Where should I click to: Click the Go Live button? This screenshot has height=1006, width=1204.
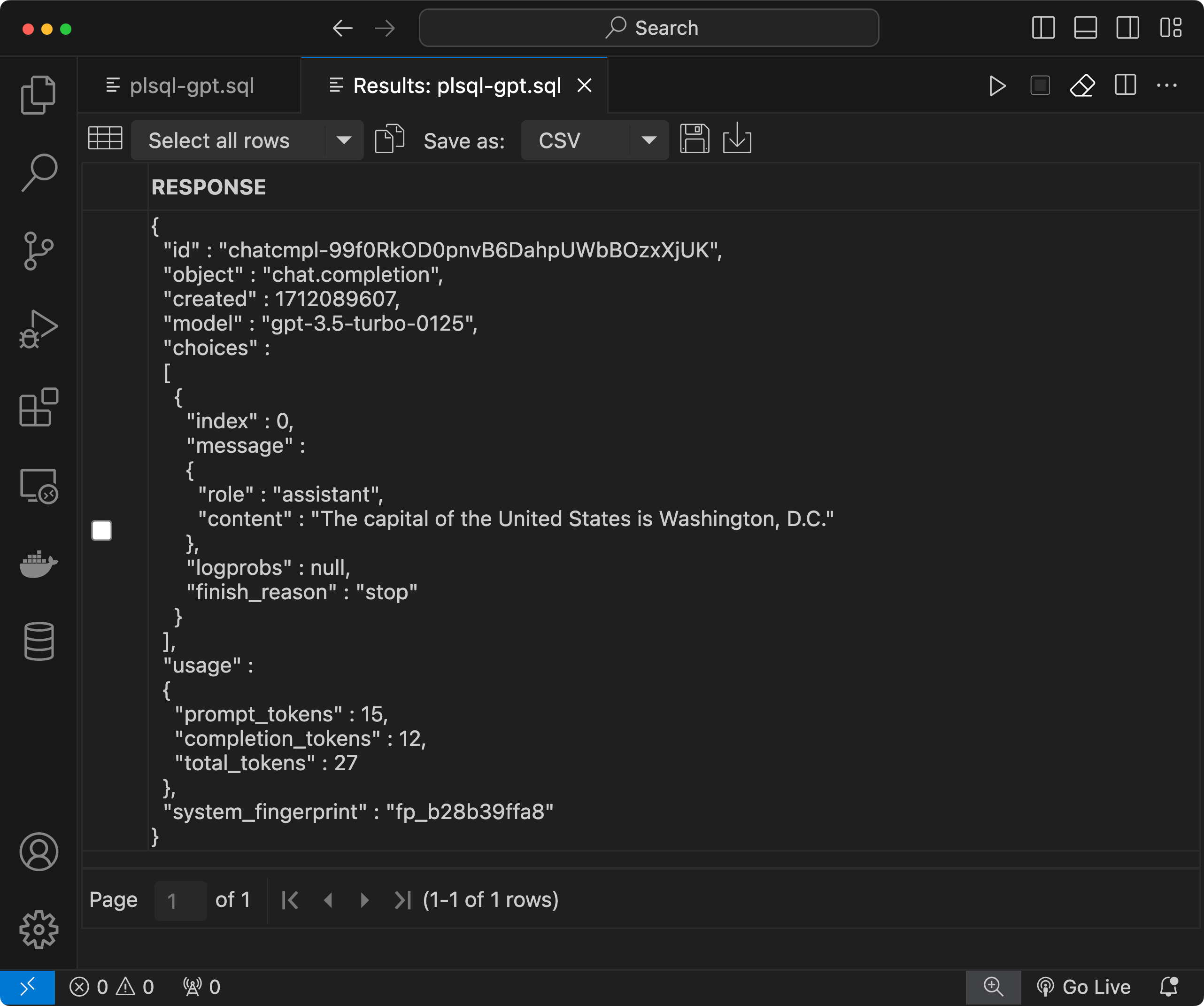coord(1084,986)
